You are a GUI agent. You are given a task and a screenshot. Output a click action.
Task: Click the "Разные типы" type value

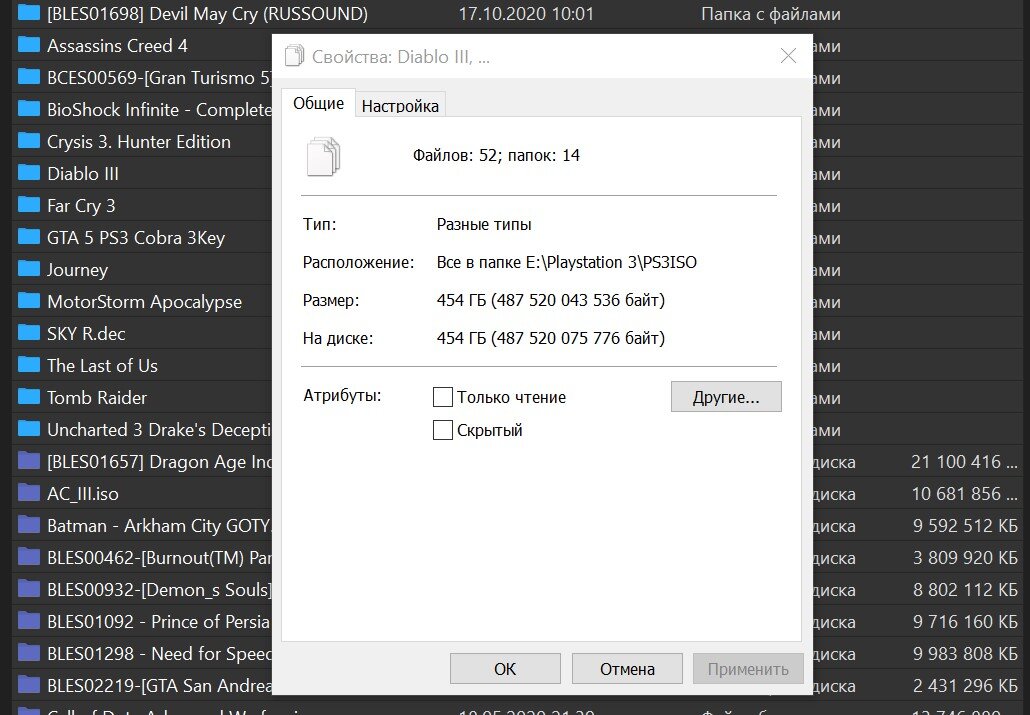[x=483, y=225]
